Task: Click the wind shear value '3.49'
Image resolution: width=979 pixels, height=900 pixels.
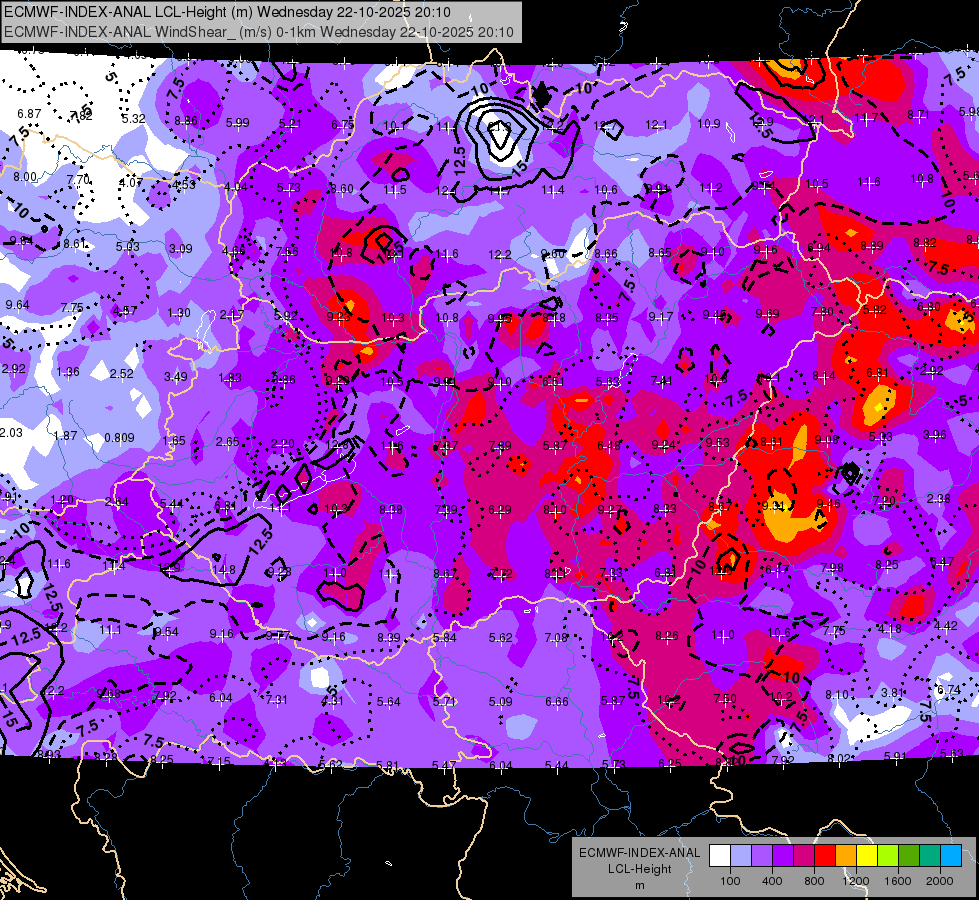Action: click(175, 376)
